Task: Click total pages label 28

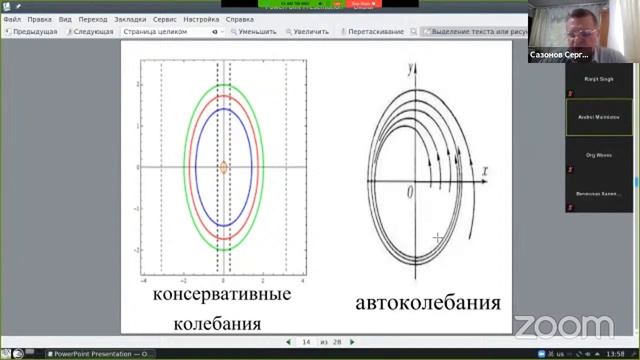Action: pyautogui.click(x=337, y=342)
